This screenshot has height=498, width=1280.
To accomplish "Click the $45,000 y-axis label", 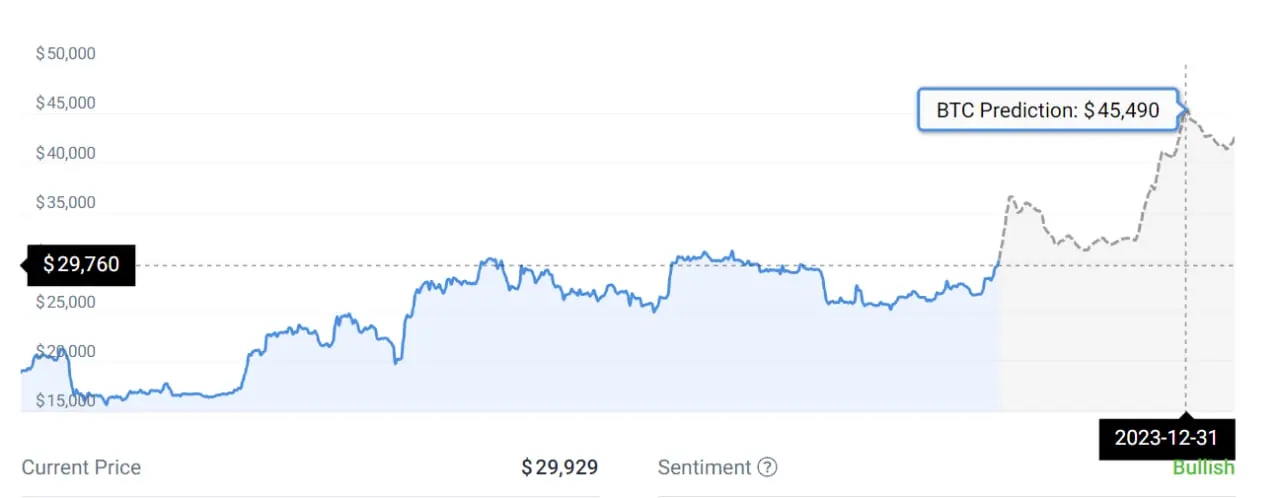I will tap(65, 103).
